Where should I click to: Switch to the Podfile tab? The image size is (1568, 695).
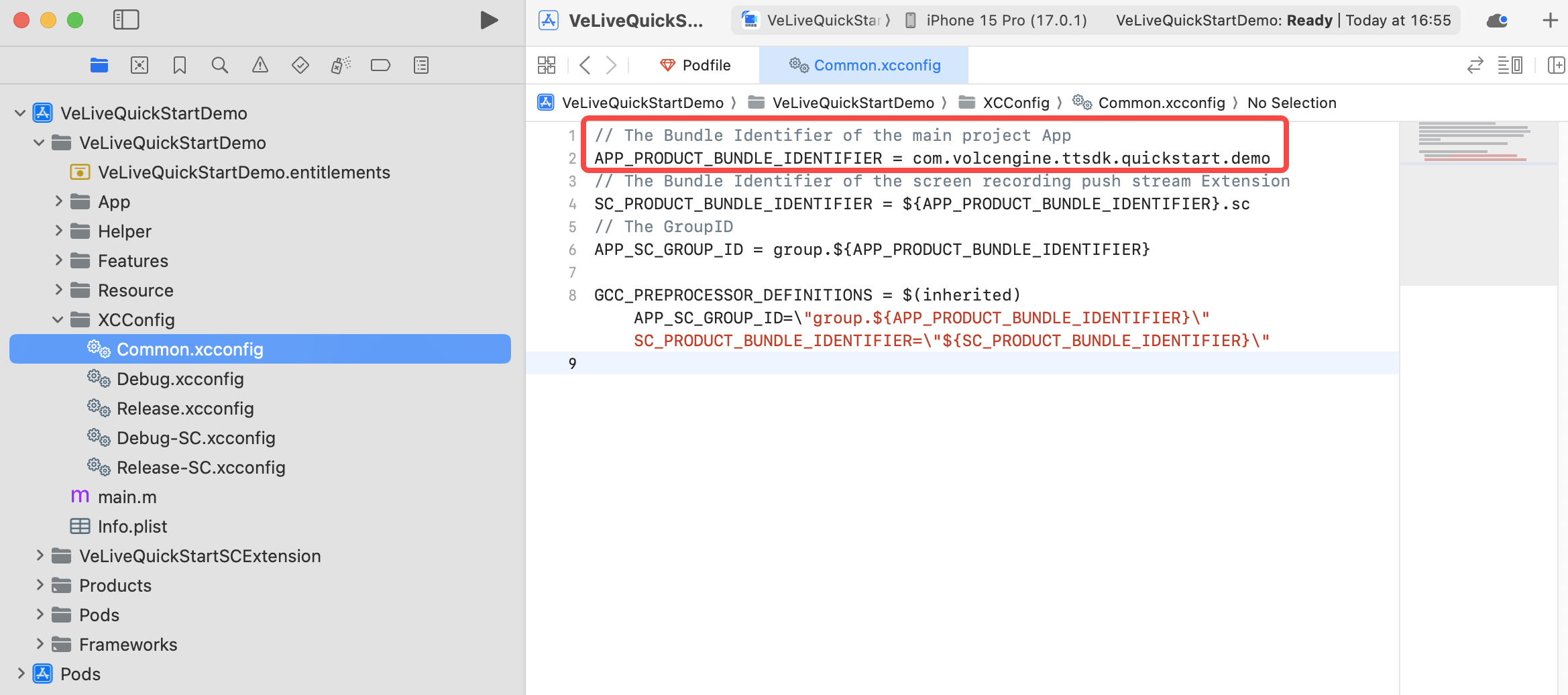pos(695,65)
